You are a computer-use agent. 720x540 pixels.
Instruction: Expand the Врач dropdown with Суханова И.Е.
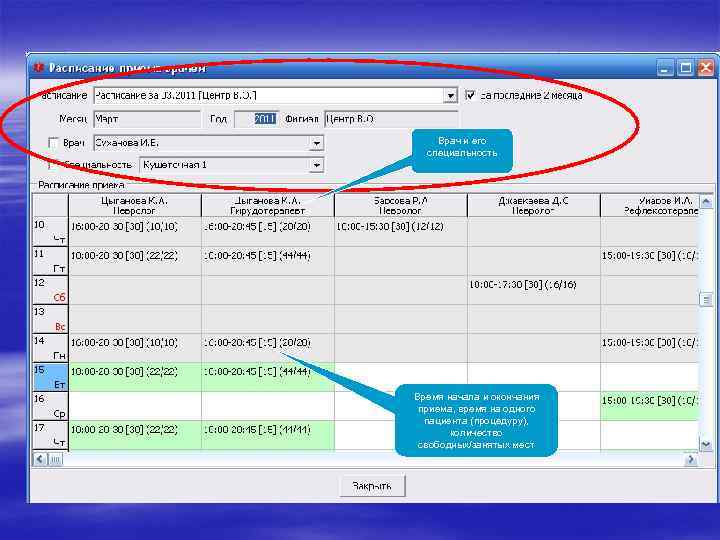tap(316, 143)
